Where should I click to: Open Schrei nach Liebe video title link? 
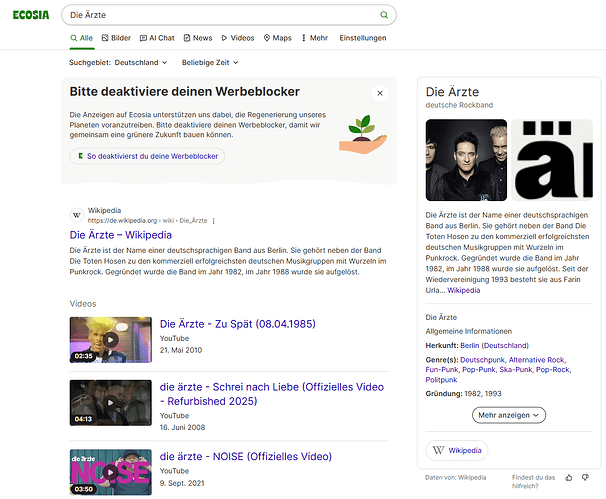click(x=272, y=394)
